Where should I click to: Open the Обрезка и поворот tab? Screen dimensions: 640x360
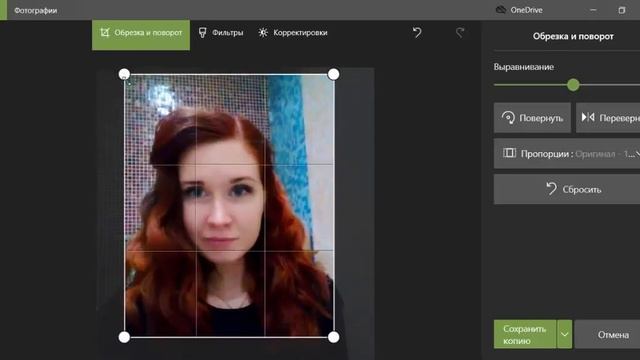141,35
